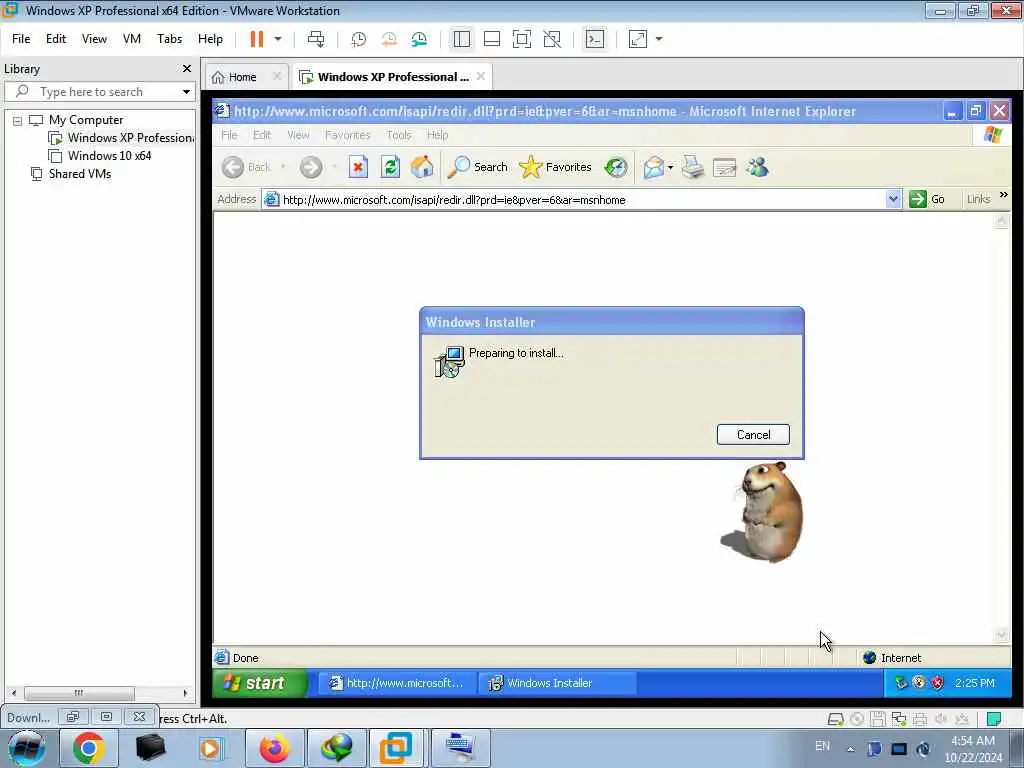The width and height of the screenshot is (1024, 768).
Task: Click the IE Go button
Action: click(927, 199)
